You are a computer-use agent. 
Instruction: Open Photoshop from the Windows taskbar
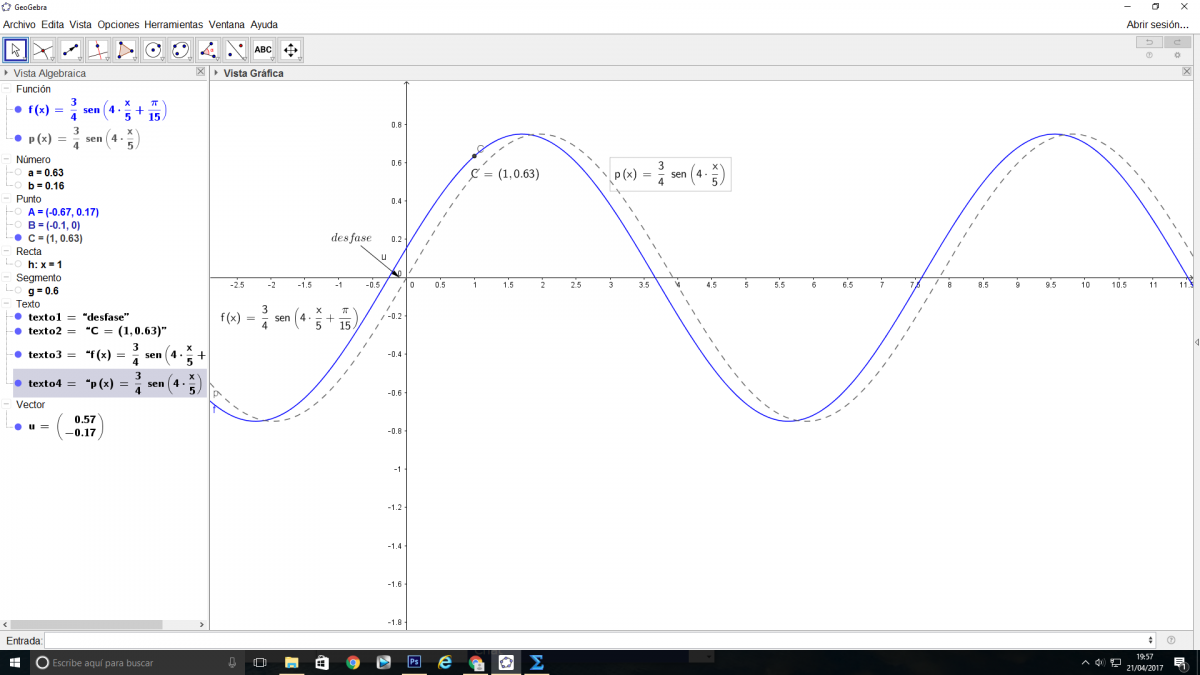tap(414, 662)
